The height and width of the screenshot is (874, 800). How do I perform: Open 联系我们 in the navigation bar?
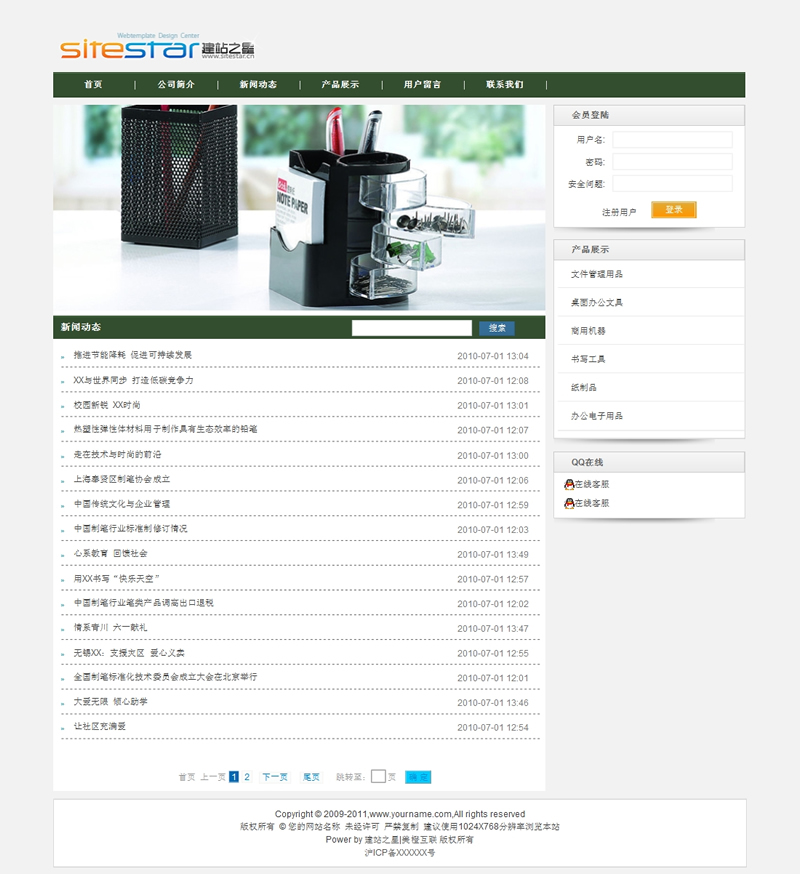505,85
